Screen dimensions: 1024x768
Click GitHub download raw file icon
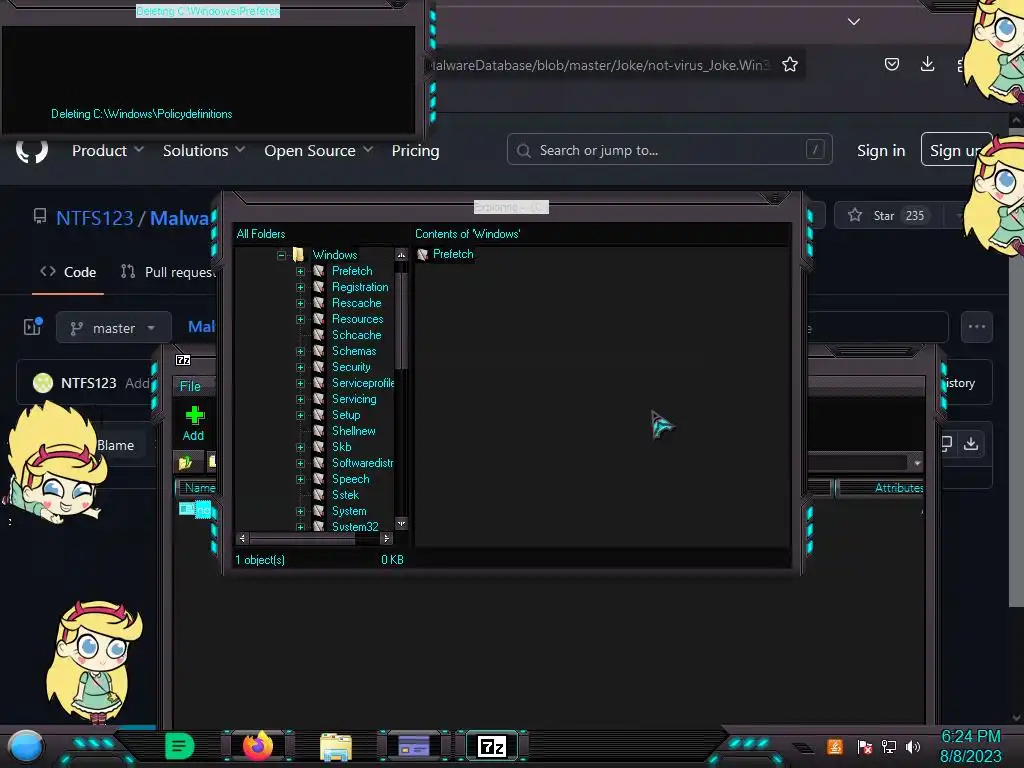[970, 444]
